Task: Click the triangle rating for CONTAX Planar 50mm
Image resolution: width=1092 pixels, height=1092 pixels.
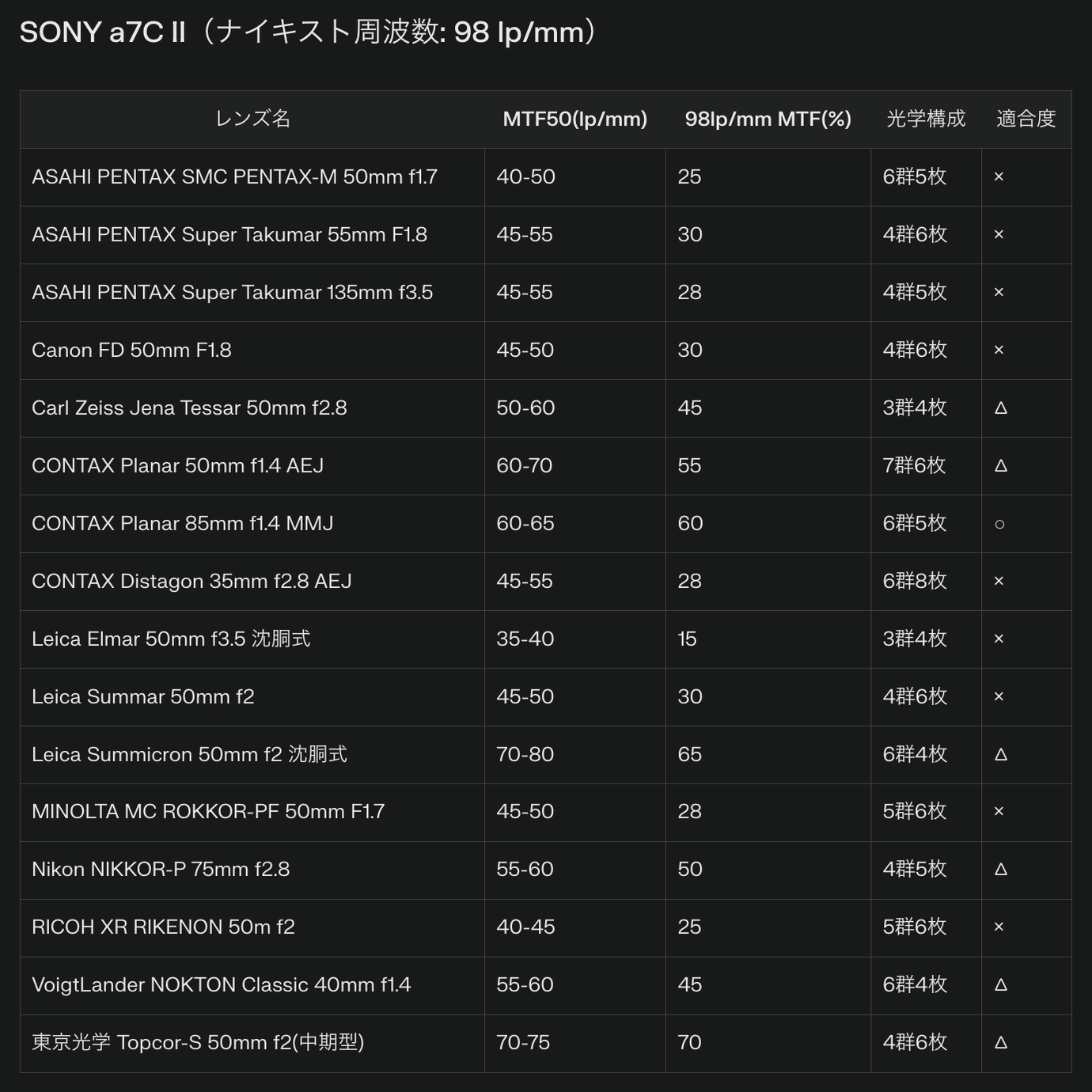Action: coord(1000,465)
